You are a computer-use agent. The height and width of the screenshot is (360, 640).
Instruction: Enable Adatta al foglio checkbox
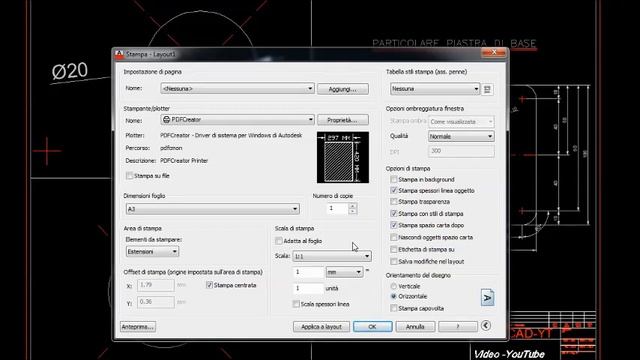pos(279,241)
